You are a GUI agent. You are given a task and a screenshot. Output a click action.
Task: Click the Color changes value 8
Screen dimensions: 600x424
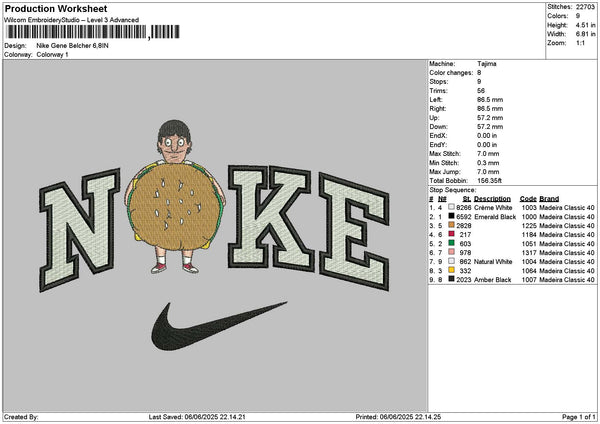coord(479,73)
